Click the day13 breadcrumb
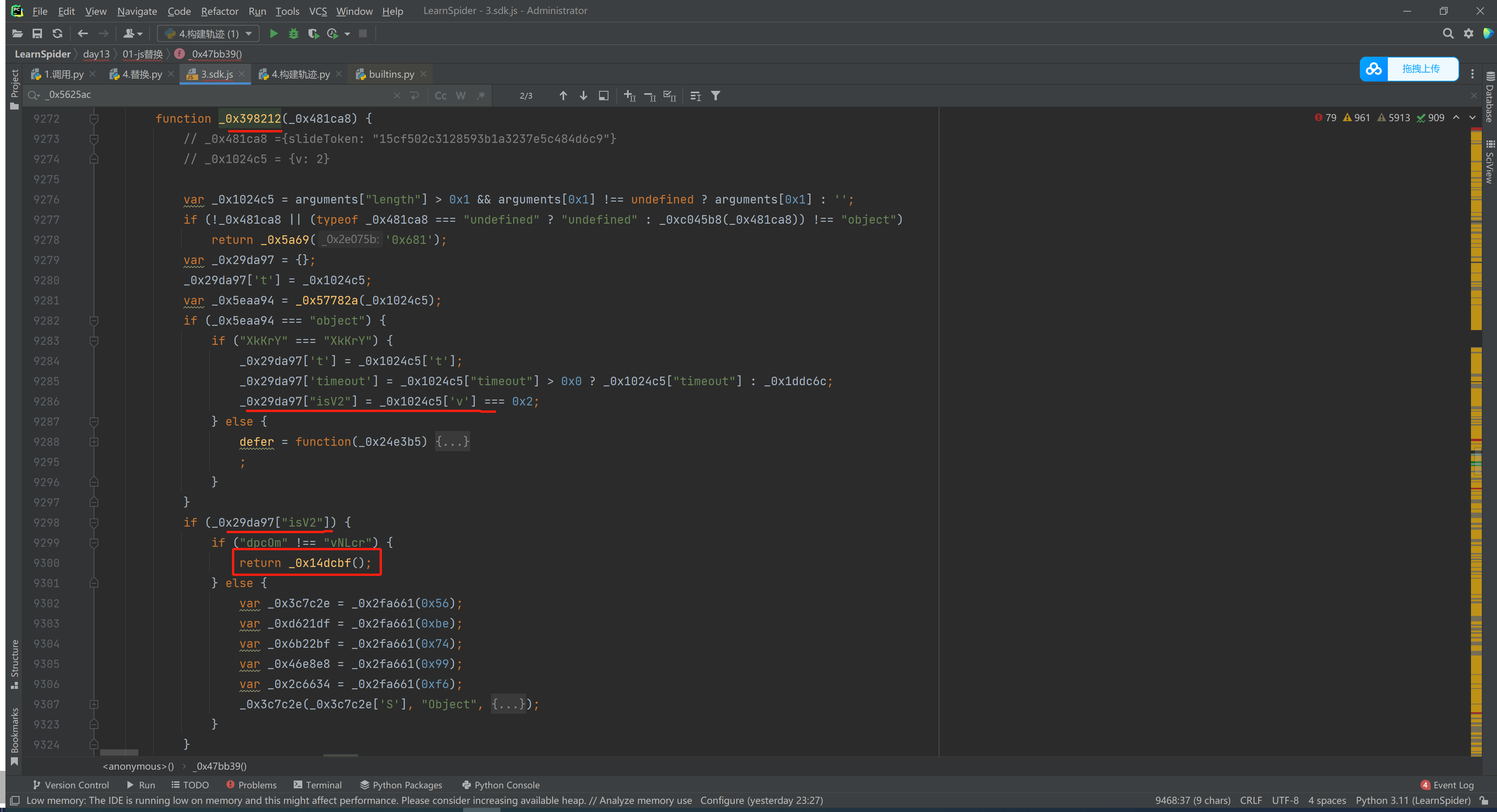This screenshot has height=812, width=1497. click(96, 54)
